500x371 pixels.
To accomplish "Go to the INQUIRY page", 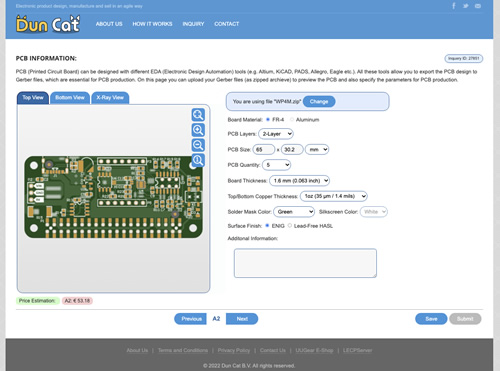I will click(193, 24).
